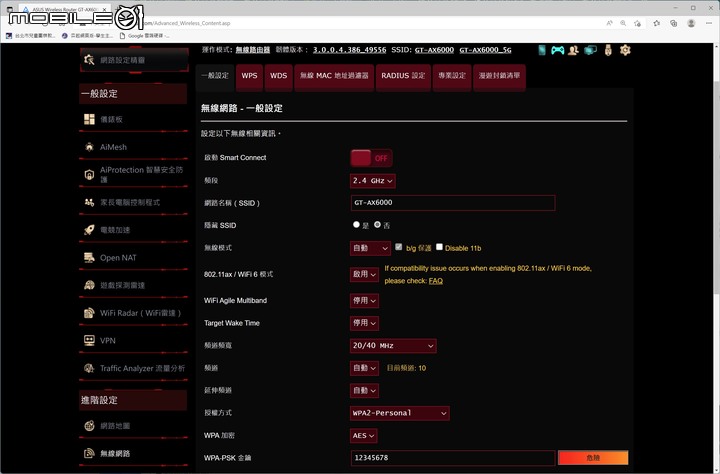Open 授權方式 WPA2-Personal dropdown
This screenshot has height=474, width=720.
(399, 413)
